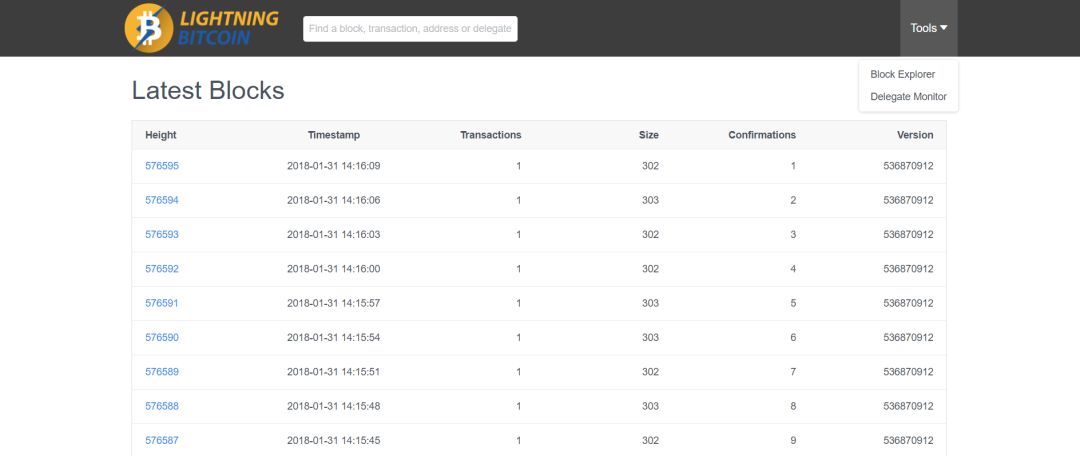Open block 576587

click(x=162, y=440)
